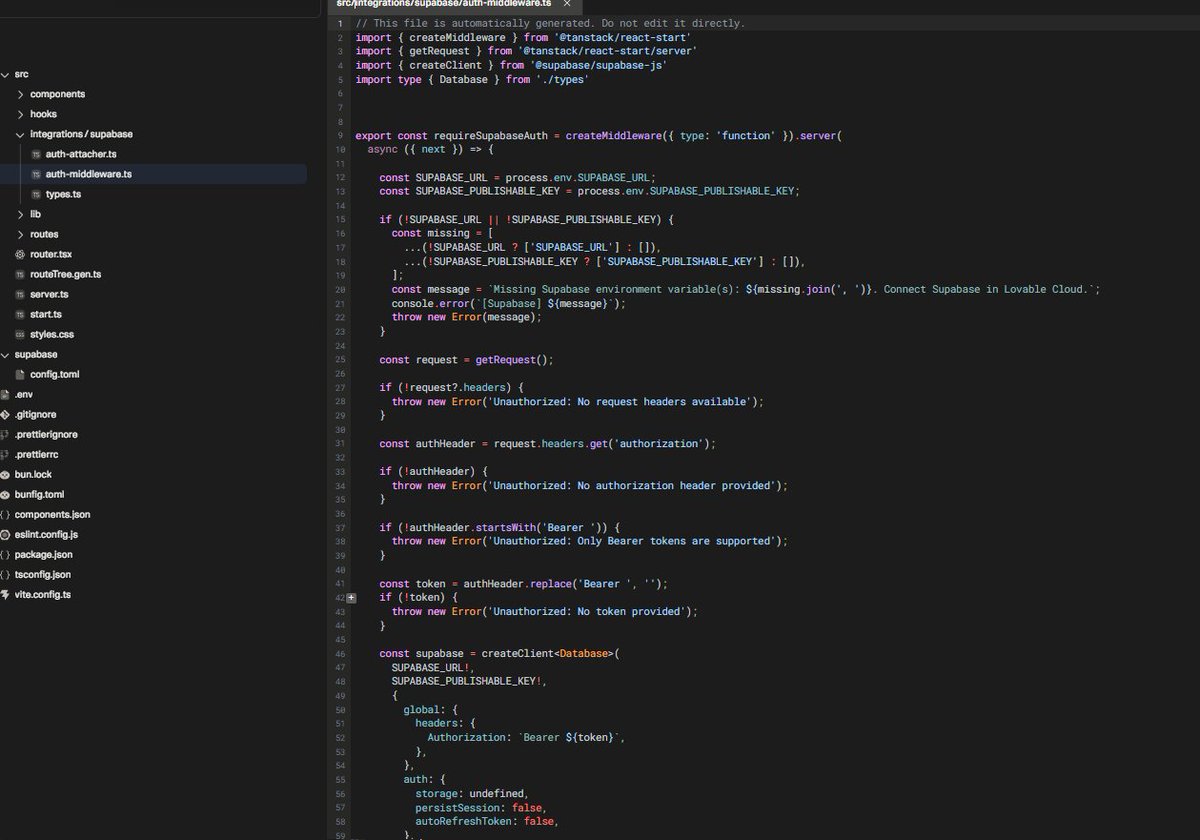Image resolution: width=1200 pixels, height=840 pixels.
Task: Collapse the root supabase folder chevron
Action: coord(5,355)
